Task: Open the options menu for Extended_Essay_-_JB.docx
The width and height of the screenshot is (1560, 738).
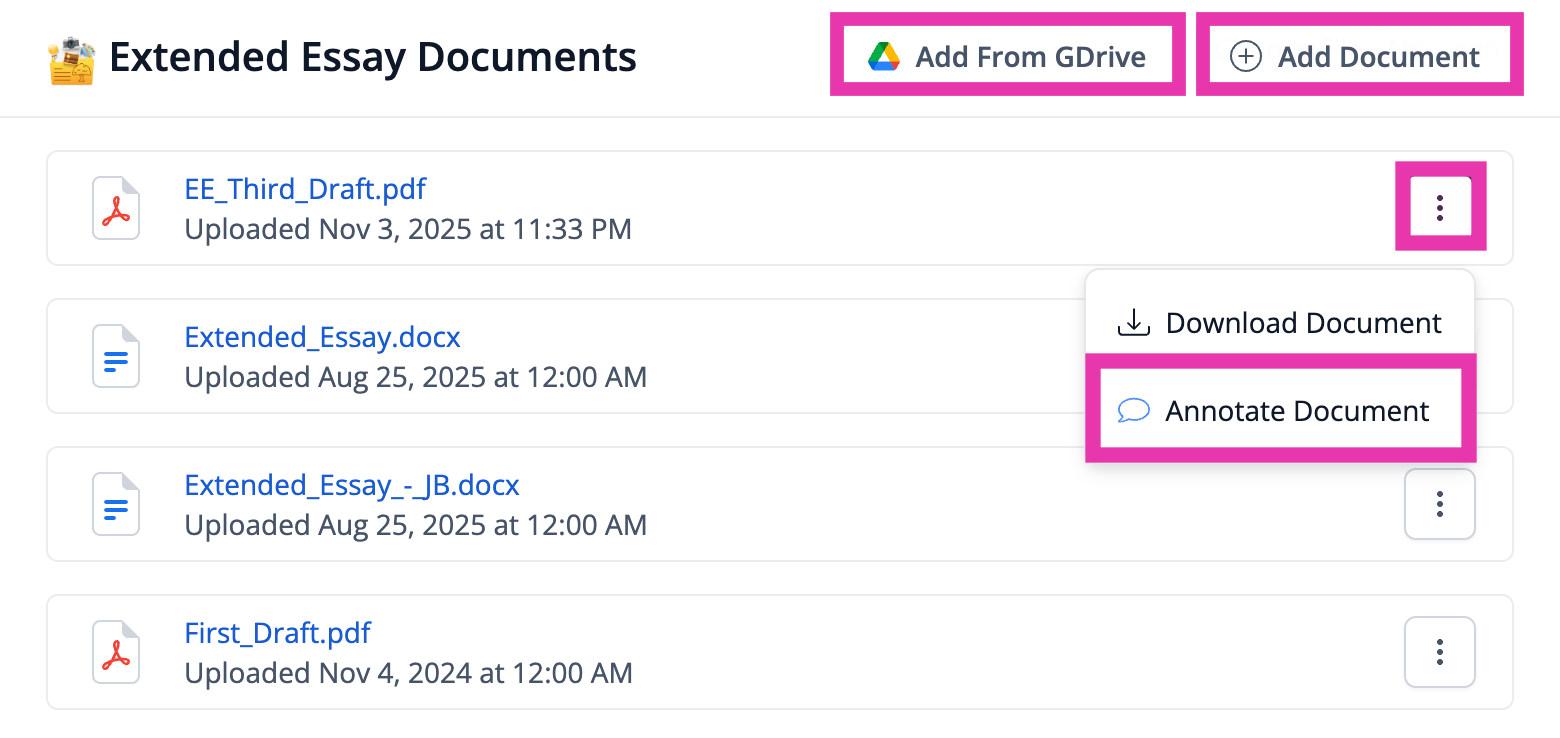Action: click(1440, 504)
